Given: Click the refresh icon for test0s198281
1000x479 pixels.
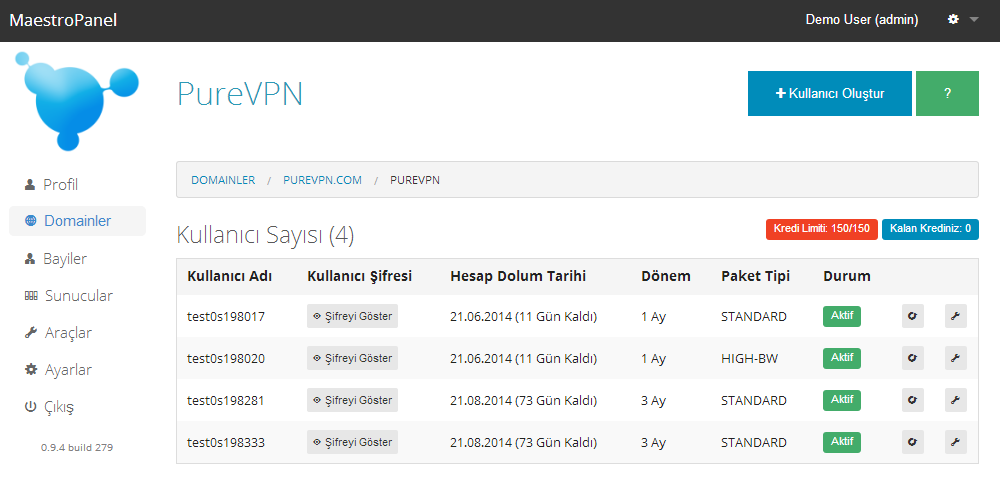Looking at the screenshot, I should 913,401.
